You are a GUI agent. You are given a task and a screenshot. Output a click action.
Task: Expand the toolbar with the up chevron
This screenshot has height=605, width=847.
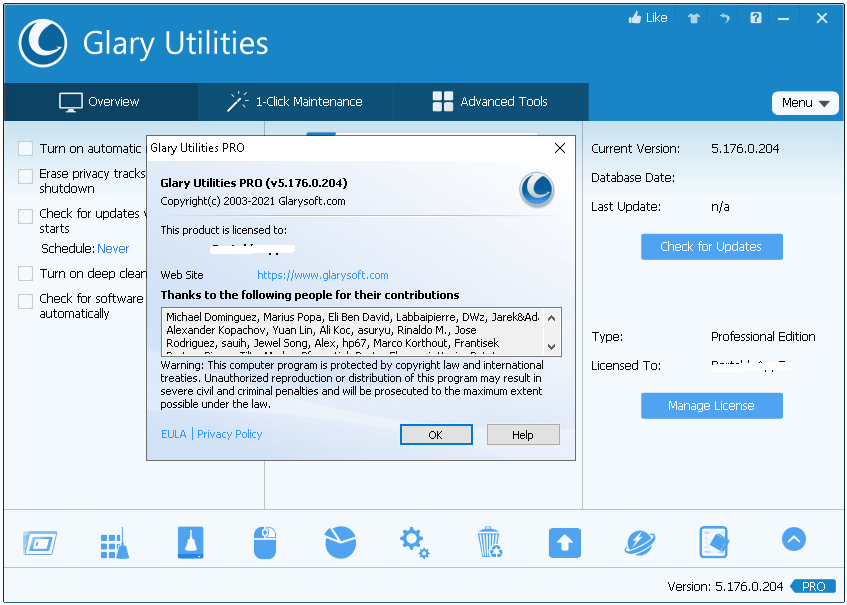coord(794,539)
